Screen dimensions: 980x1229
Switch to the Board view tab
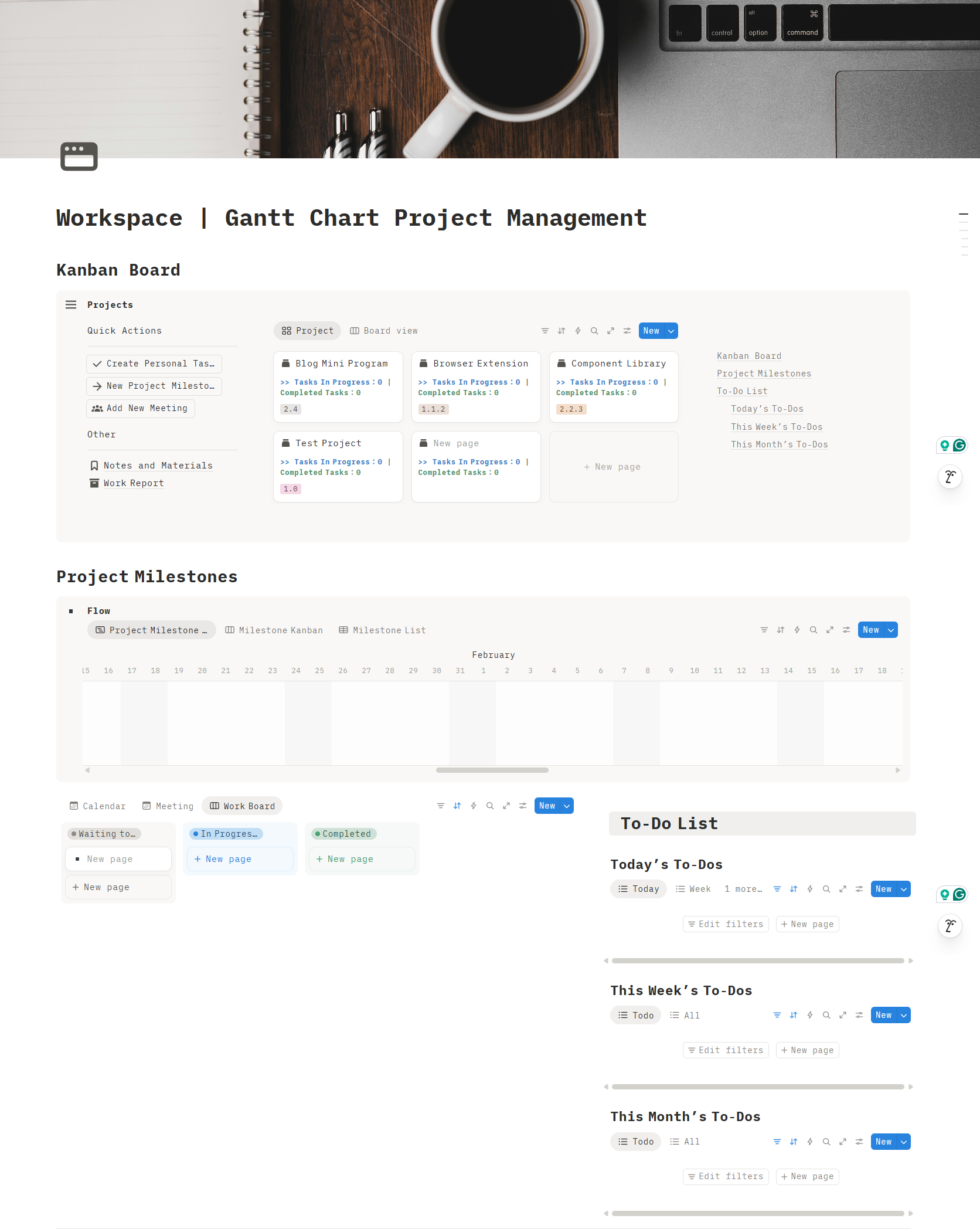coord(384,331)
